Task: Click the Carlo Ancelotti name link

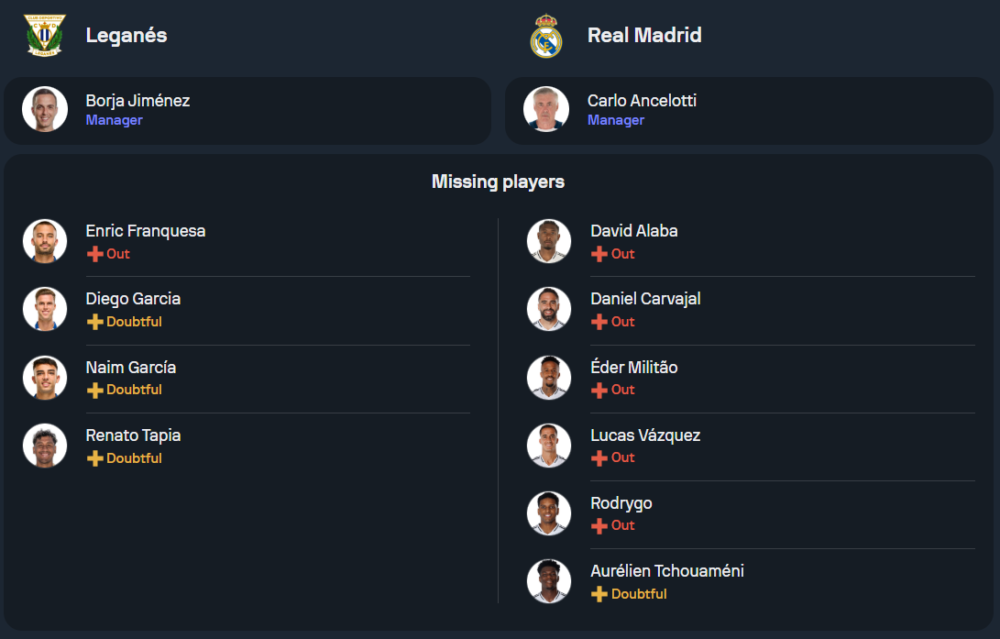Action: coord(642,101)
